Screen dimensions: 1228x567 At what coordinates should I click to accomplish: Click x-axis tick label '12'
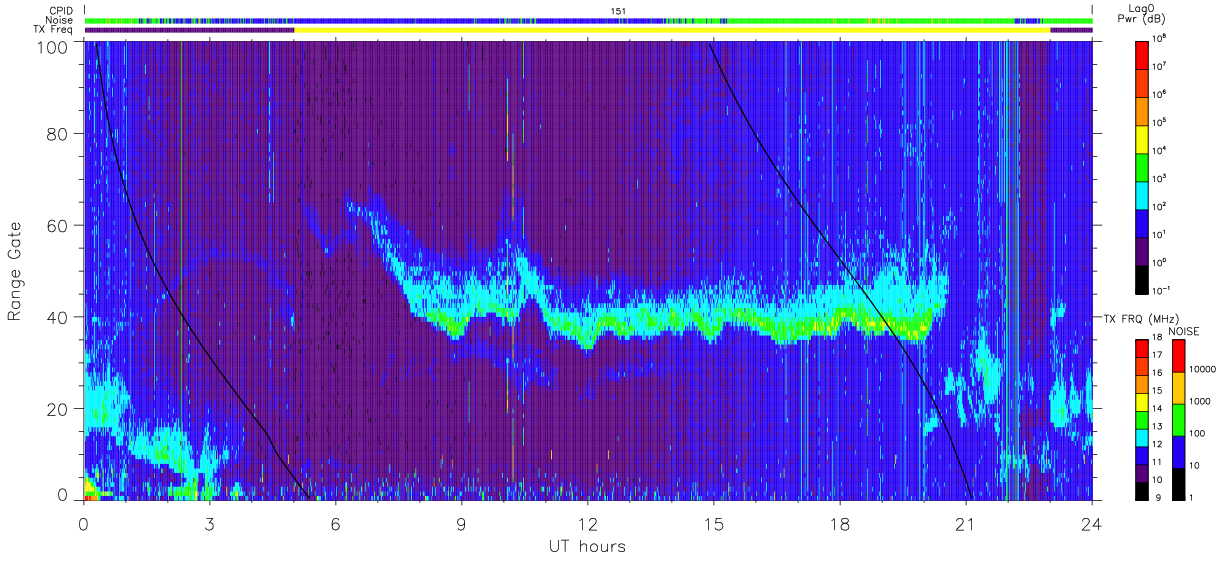click(587, 524)
